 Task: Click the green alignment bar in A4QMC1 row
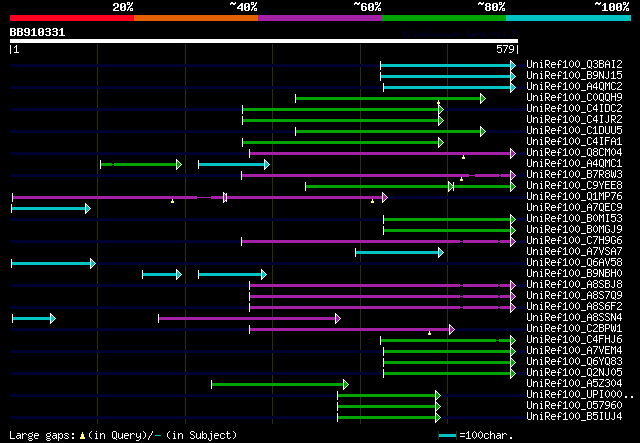141,165
